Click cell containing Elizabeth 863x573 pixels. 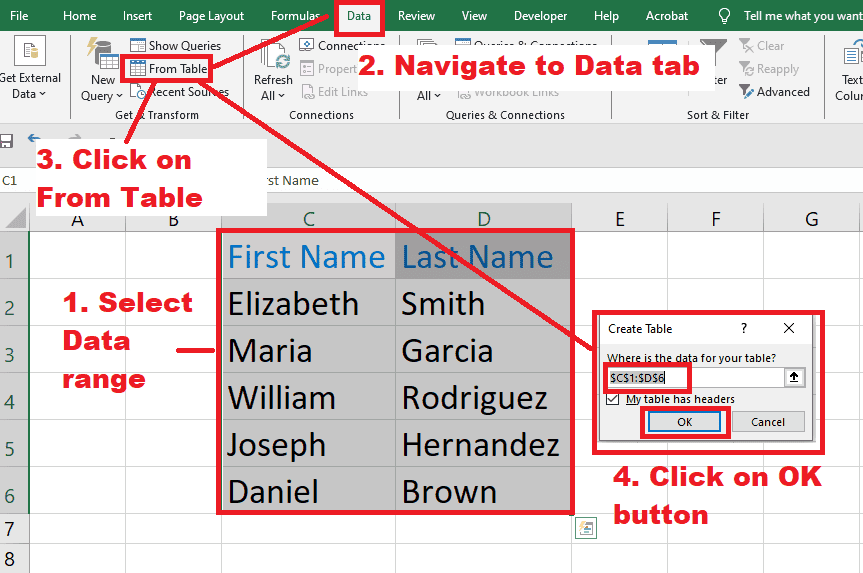click(308, 303)
